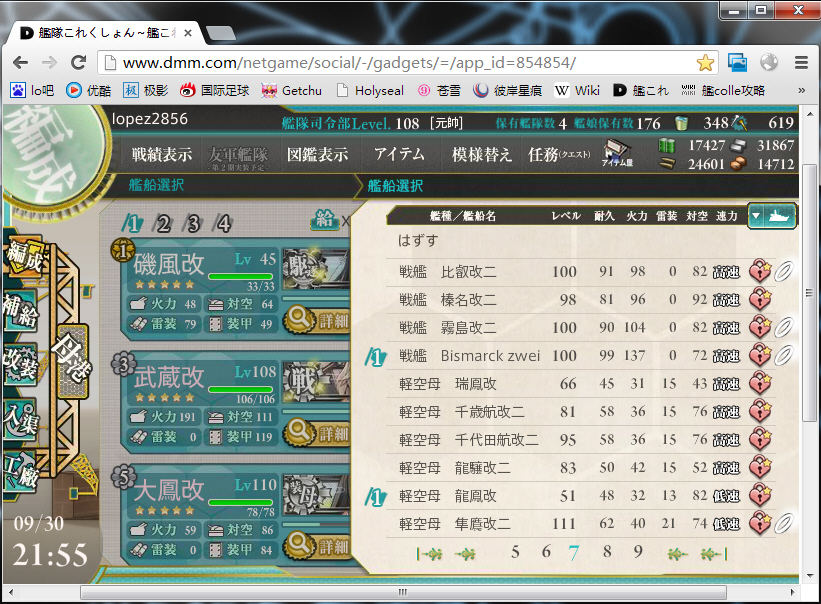Click the browser back arrow
821x604 pixels.
(20, 63)
